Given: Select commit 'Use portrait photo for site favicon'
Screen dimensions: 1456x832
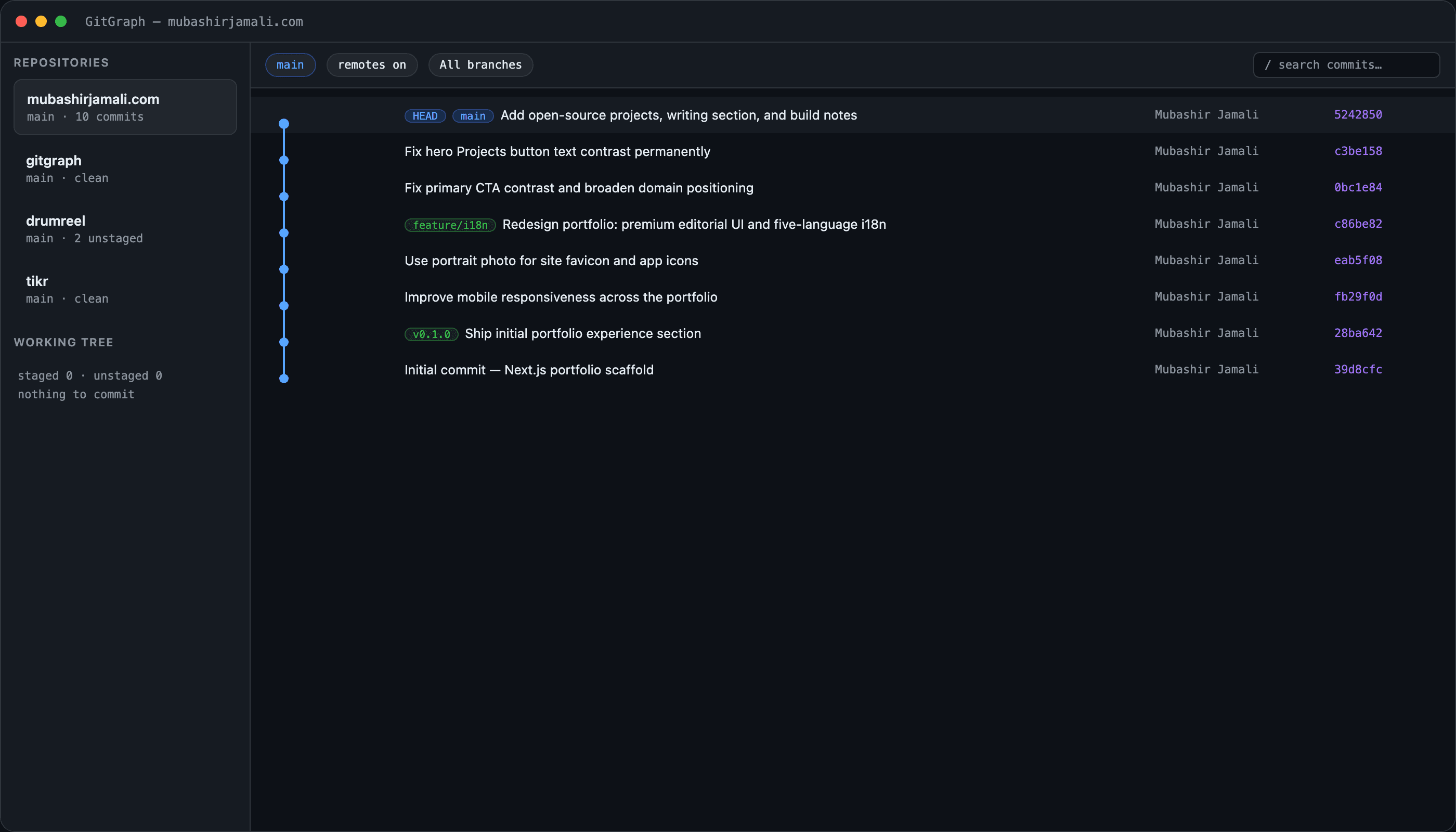Looking at the screenshot, I should coord(551,261).
